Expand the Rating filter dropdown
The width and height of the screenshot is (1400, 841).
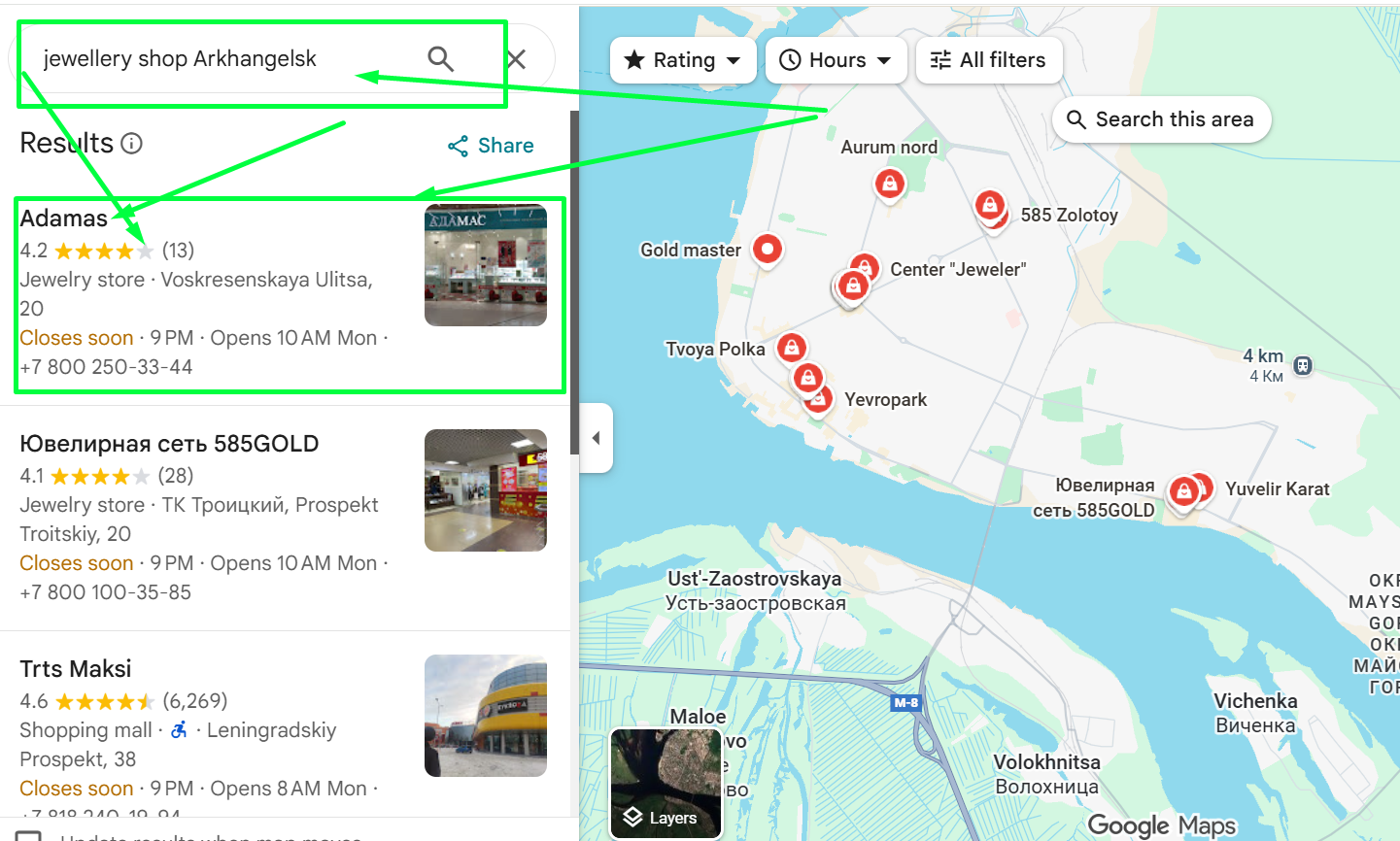tap(682, 60)
